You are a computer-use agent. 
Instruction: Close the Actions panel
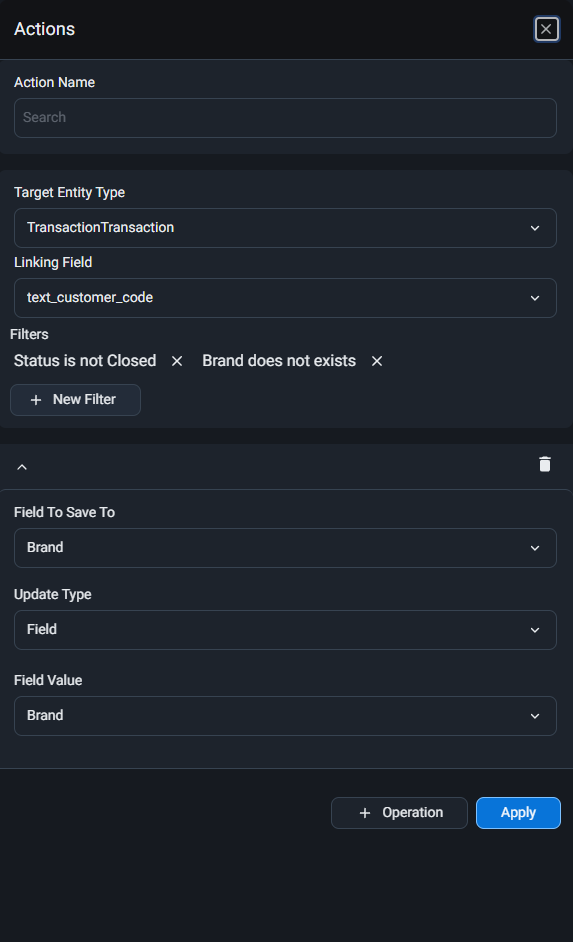click(547, 29)
